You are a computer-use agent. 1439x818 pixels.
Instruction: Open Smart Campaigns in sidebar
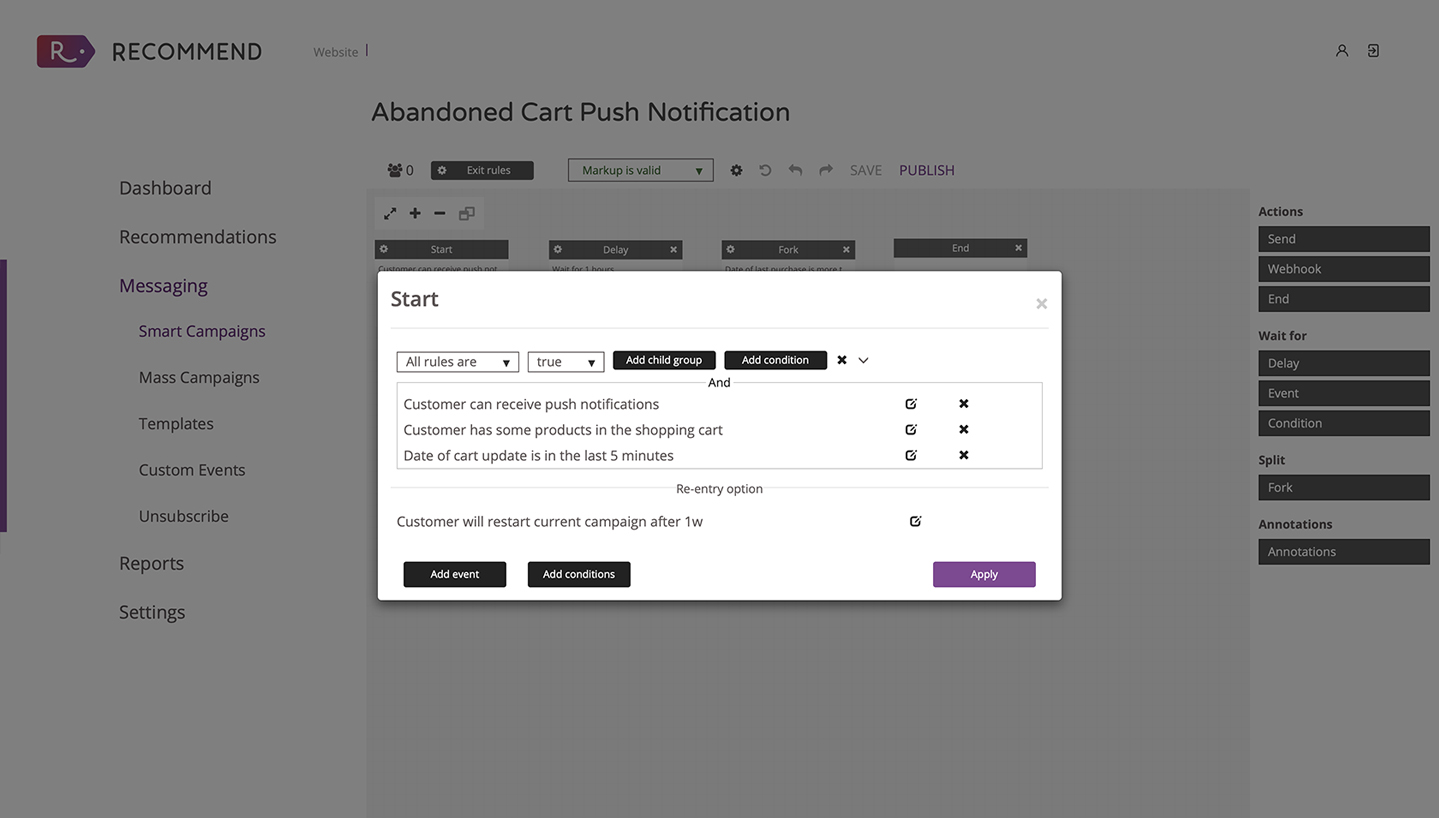202,331
